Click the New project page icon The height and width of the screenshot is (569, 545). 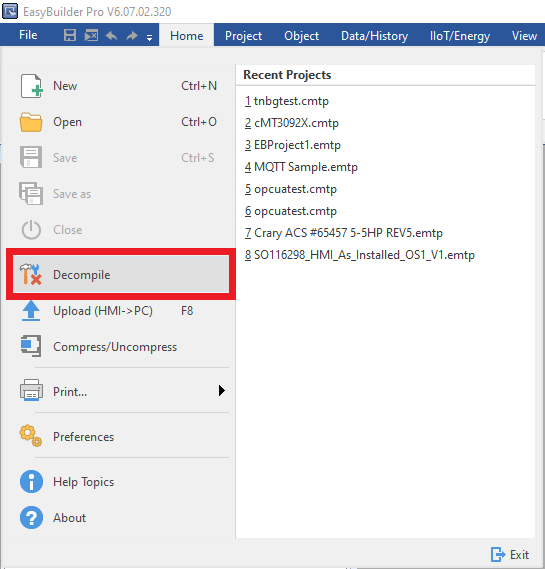point(31,86)
